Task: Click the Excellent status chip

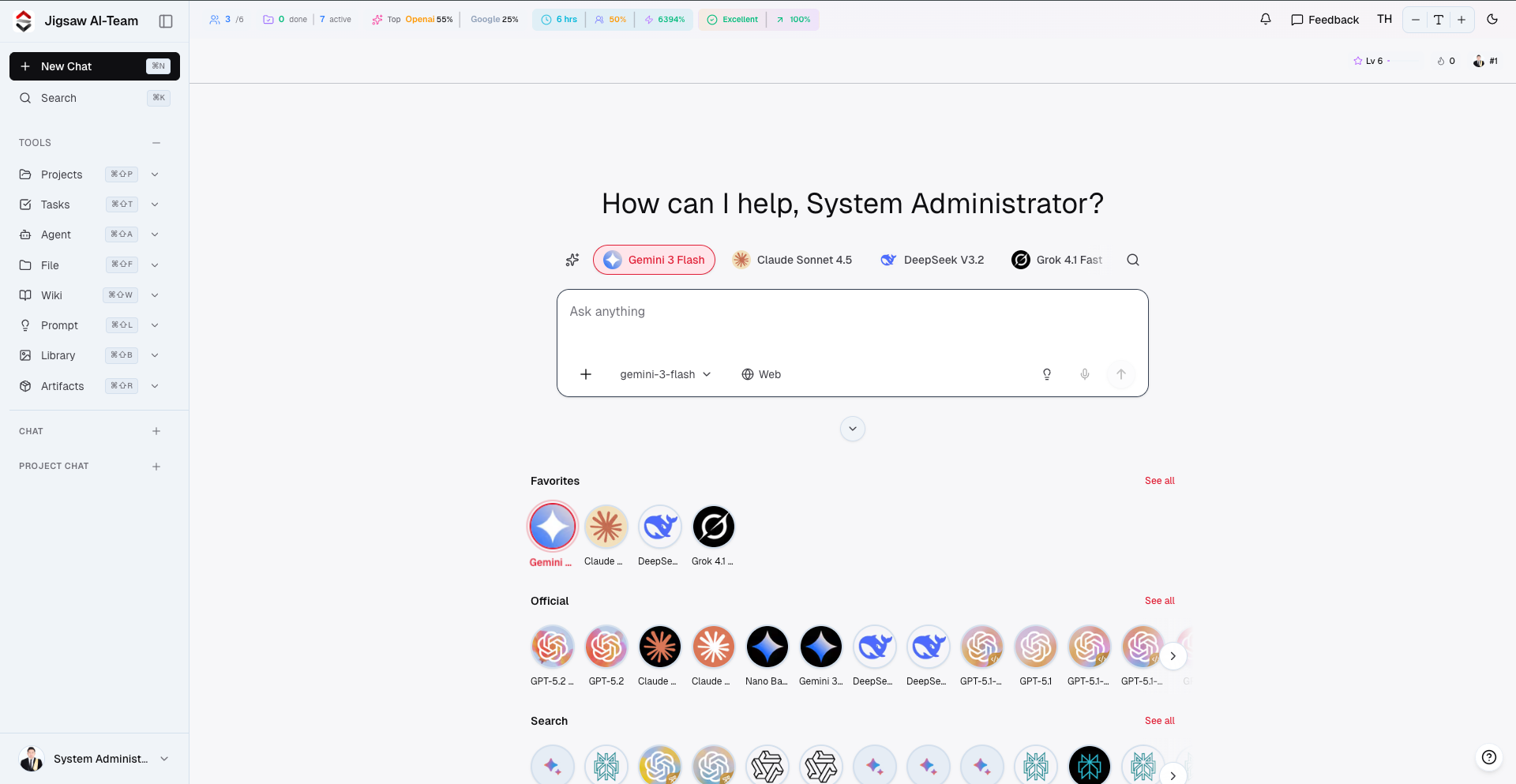Action: pos(733,20)
